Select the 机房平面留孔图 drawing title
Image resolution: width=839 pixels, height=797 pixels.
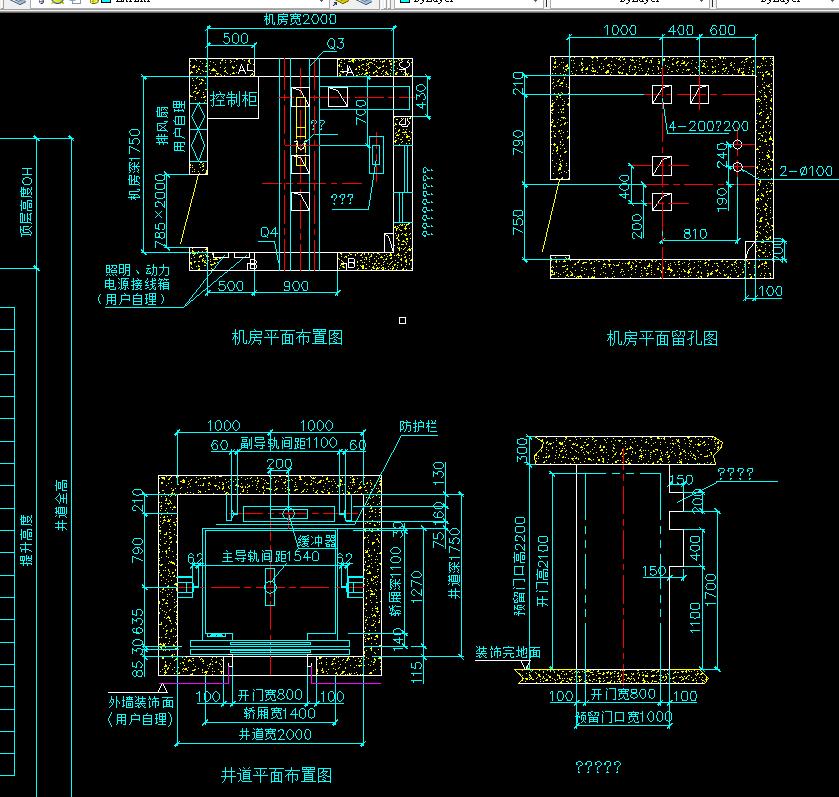pyautogui.click(x=662, y=338)
